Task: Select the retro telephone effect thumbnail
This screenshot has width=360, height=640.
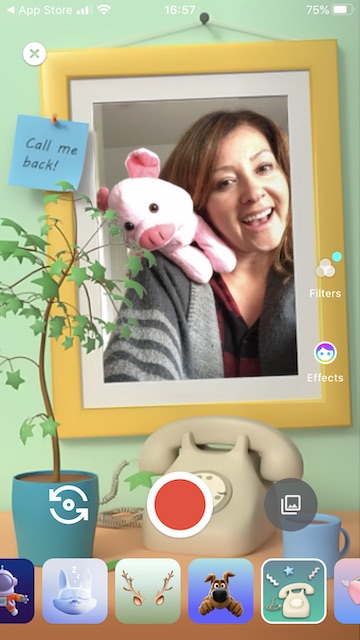Action: [x=293, y=591]
